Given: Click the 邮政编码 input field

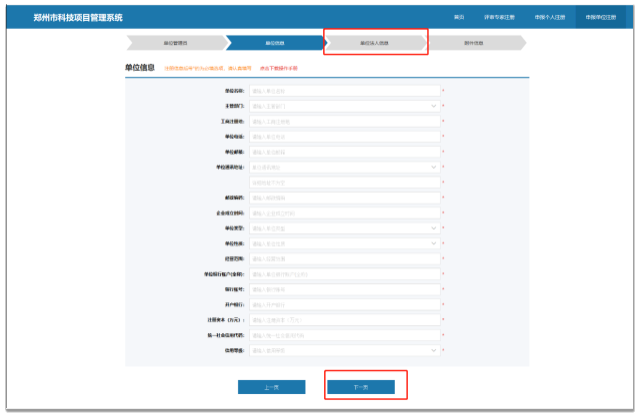Looking at the screenshot, I should pyautogui.click(x=343, y=198).
